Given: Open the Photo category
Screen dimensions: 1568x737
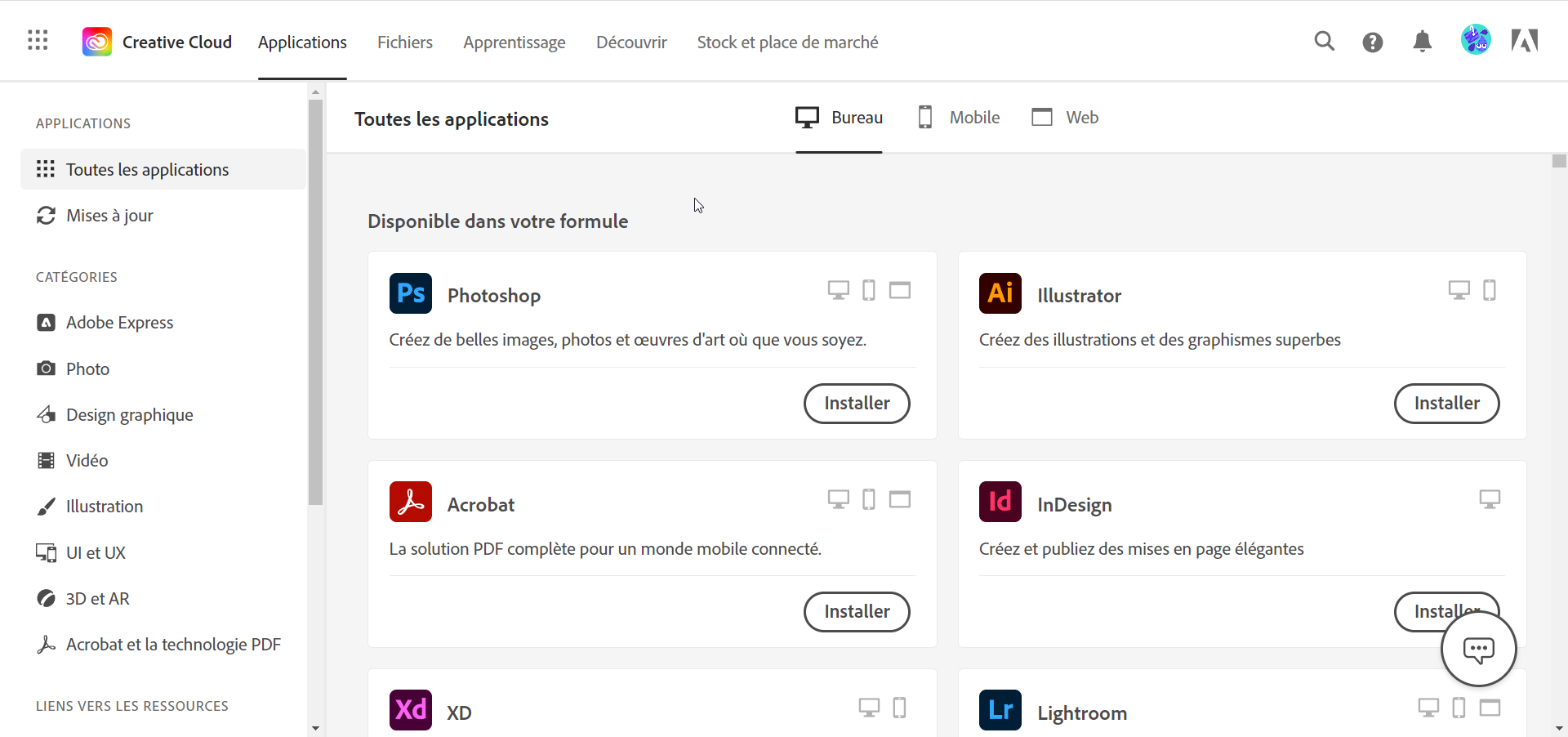Looking at the screenshot, I should (73, 369).
